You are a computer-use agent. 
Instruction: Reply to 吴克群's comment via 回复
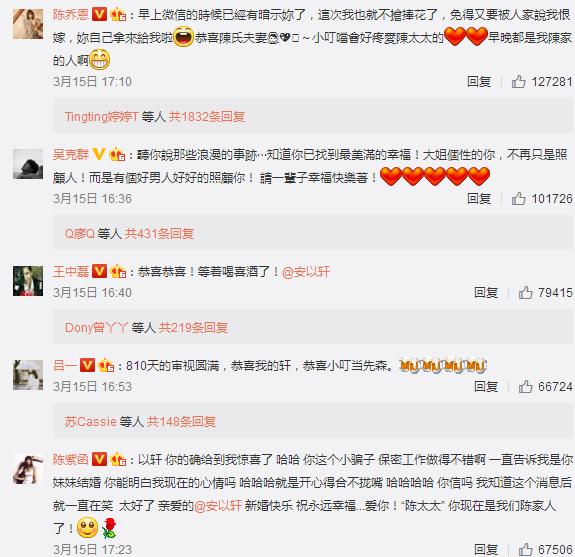(479, 199)
